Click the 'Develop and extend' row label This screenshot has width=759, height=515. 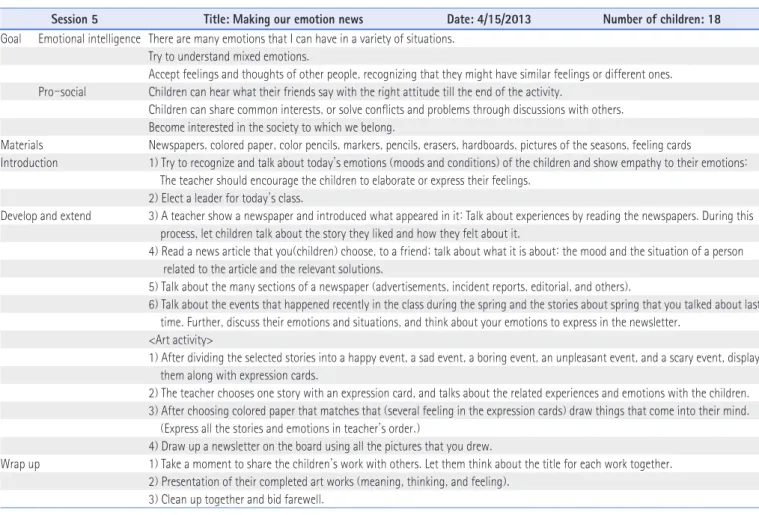46,216
